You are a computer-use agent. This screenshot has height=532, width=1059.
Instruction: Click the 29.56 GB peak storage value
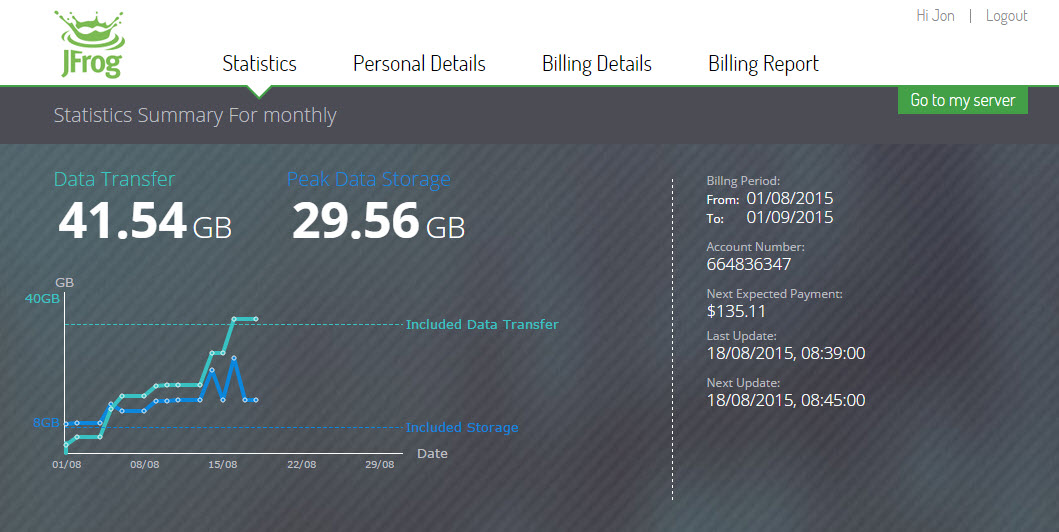tap(378, 222)
